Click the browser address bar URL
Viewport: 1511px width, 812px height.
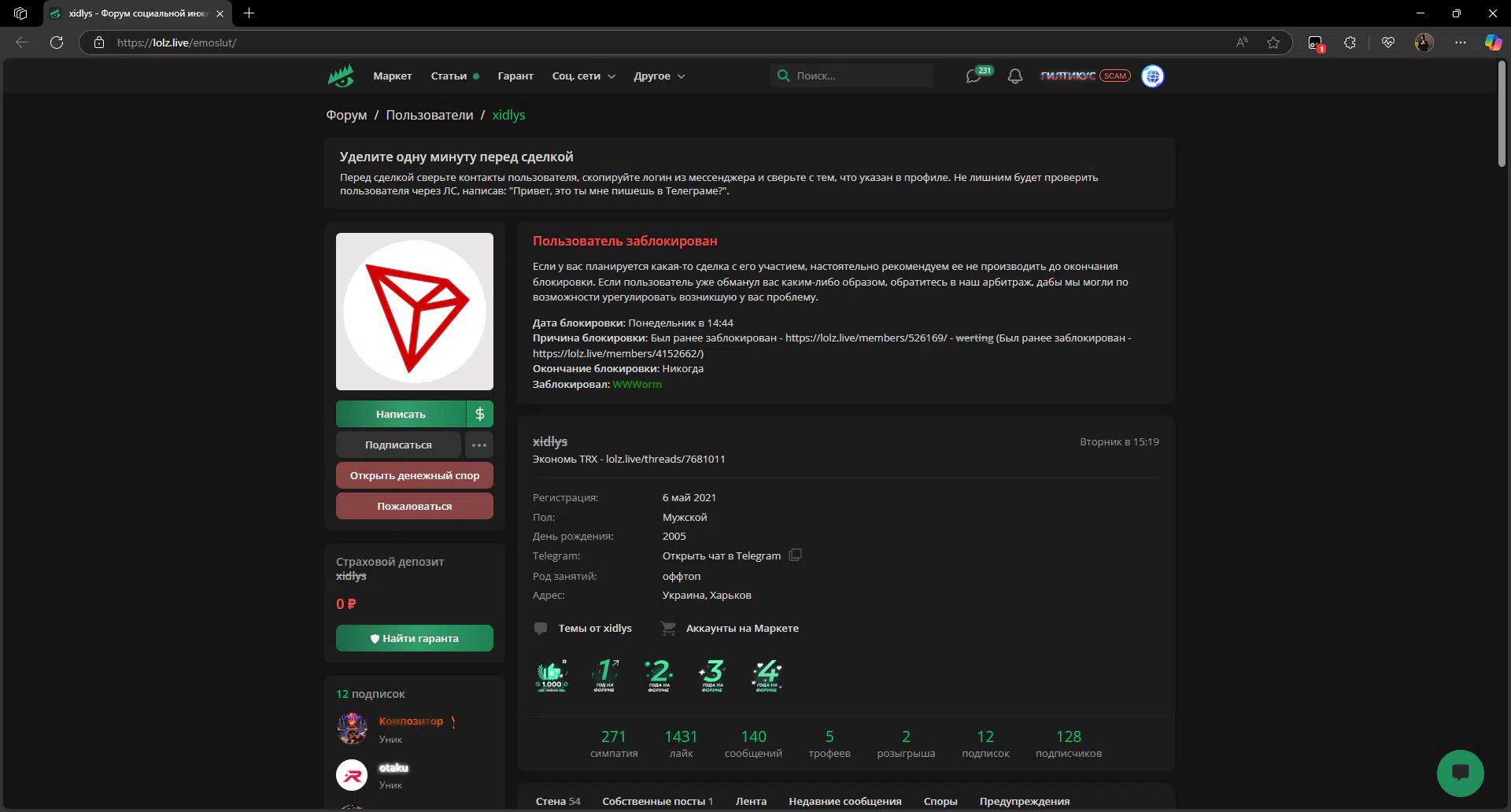pyautogui.click(x=176, y=42)
